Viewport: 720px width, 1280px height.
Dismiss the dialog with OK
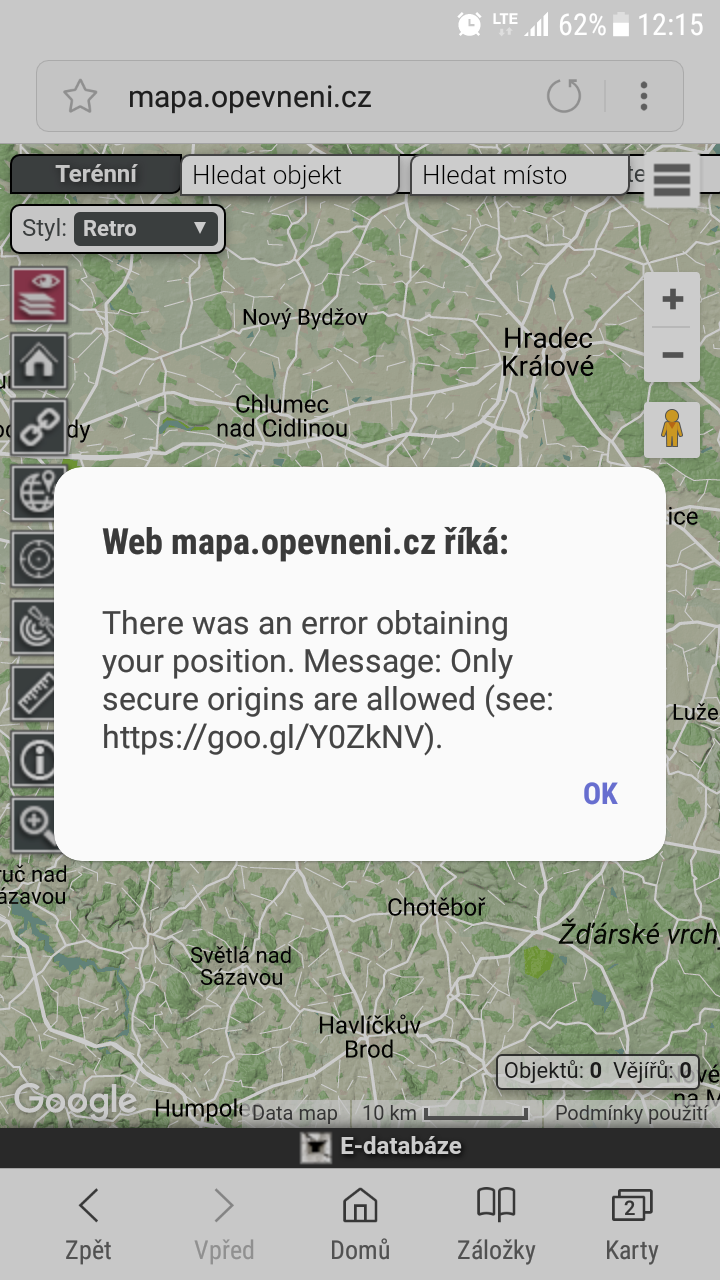(x=601, y=793)
